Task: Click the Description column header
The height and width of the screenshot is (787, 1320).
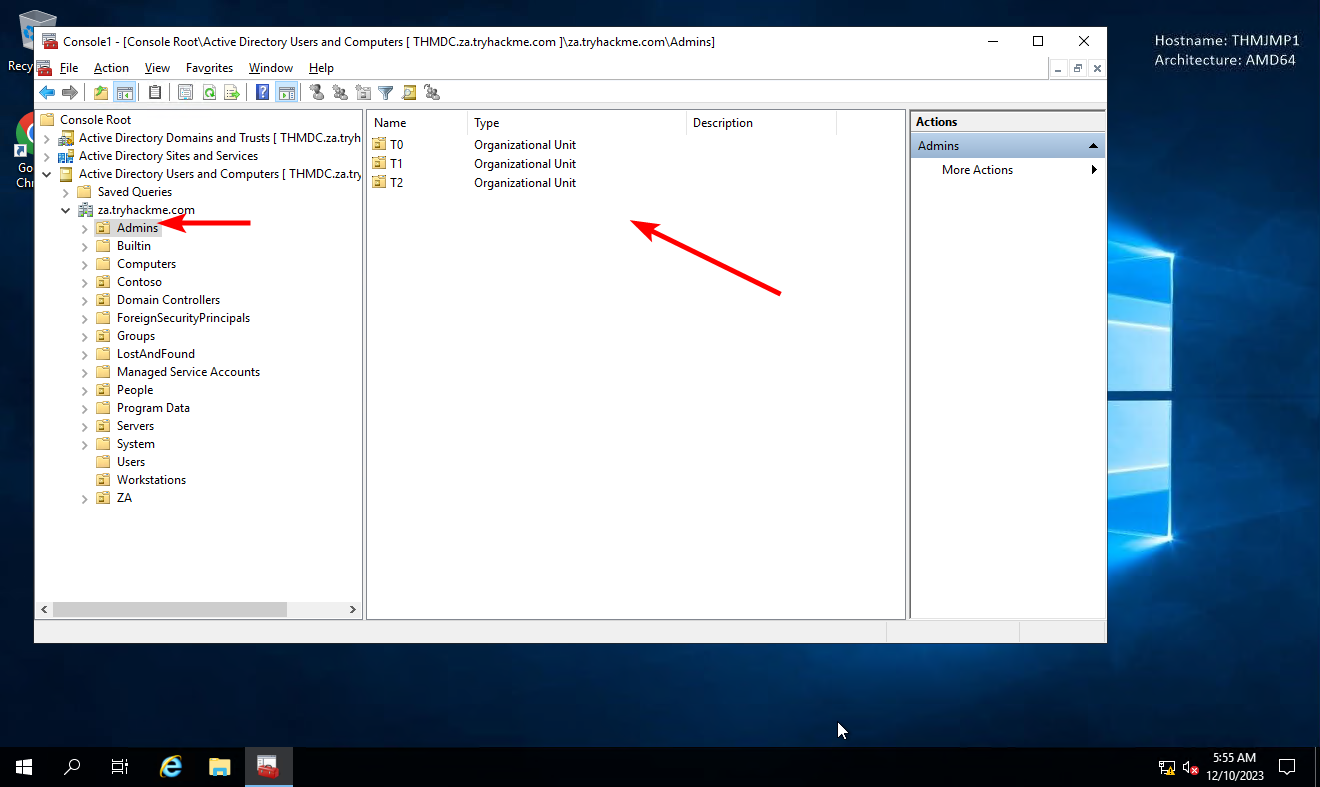Action: point(761,123)
